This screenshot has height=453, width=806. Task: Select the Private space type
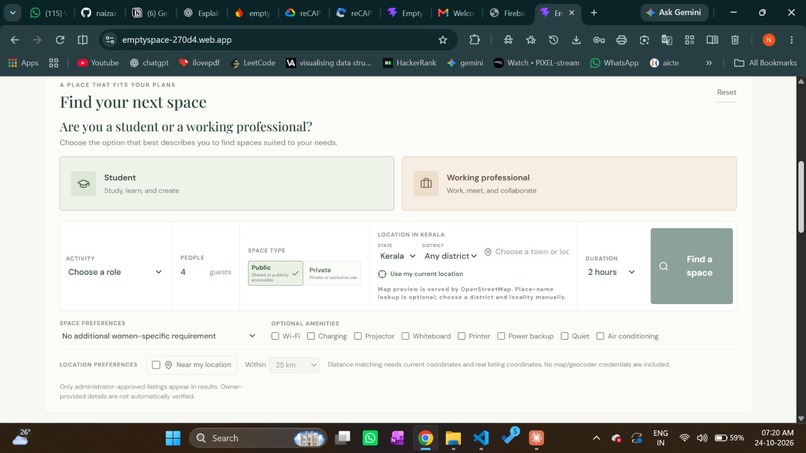[333, 273]
